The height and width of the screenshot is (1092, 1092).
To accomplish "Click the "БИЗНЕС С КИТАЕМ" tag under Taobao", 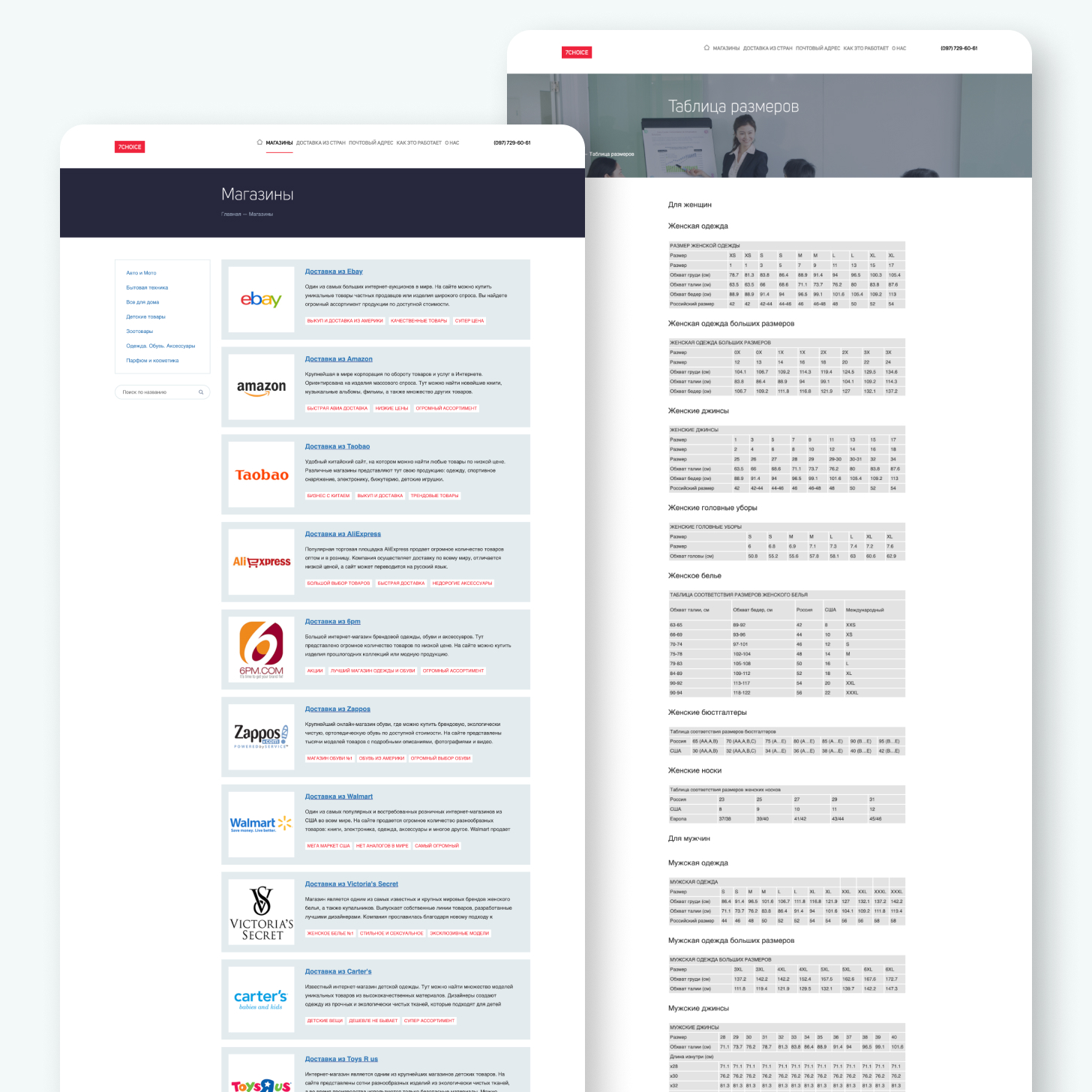I will [328, 496].
